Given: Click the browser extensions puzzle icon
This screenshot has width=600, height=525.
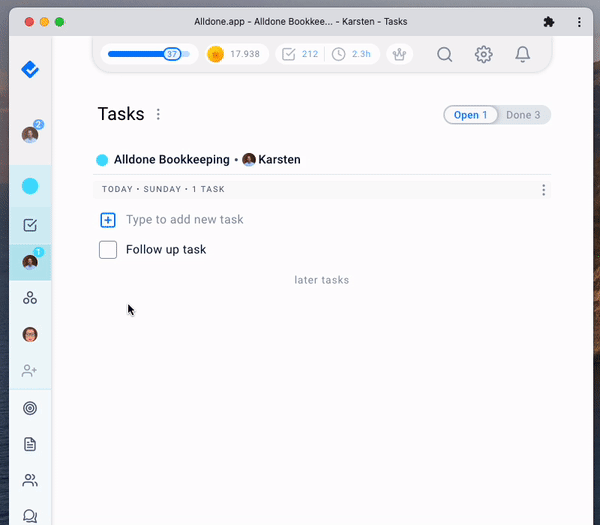Looking at the screenshot, I should [x=549, y=22].
